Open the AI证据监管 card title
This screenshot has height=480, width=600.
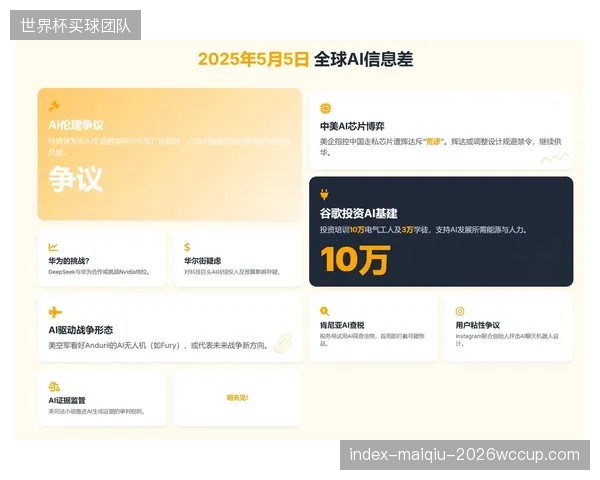click(67, 400)
